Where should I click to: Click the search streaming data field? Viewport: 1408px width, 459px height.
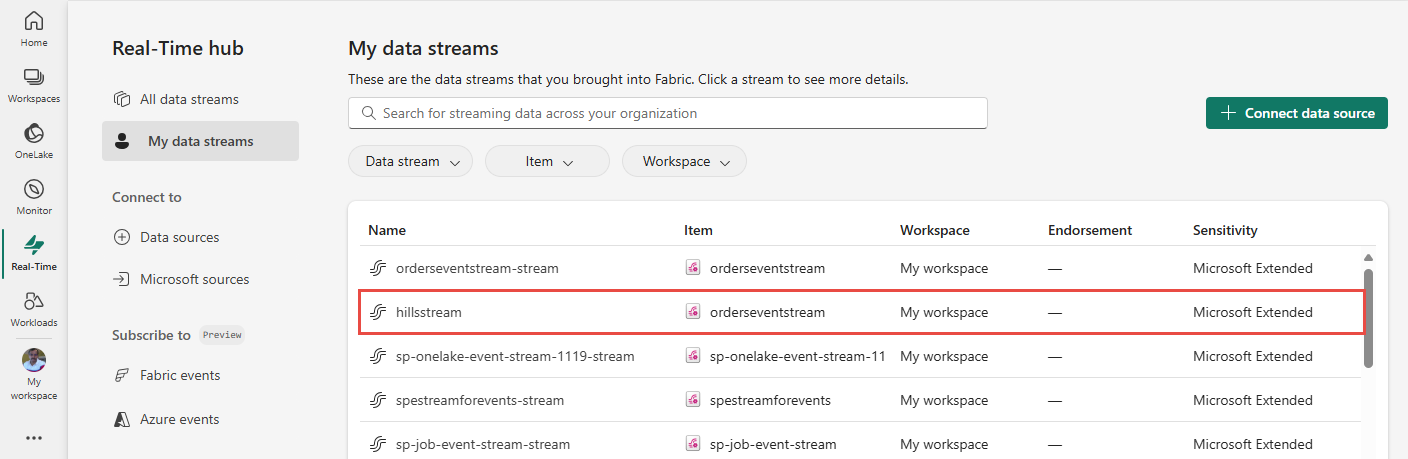[667, 113]
